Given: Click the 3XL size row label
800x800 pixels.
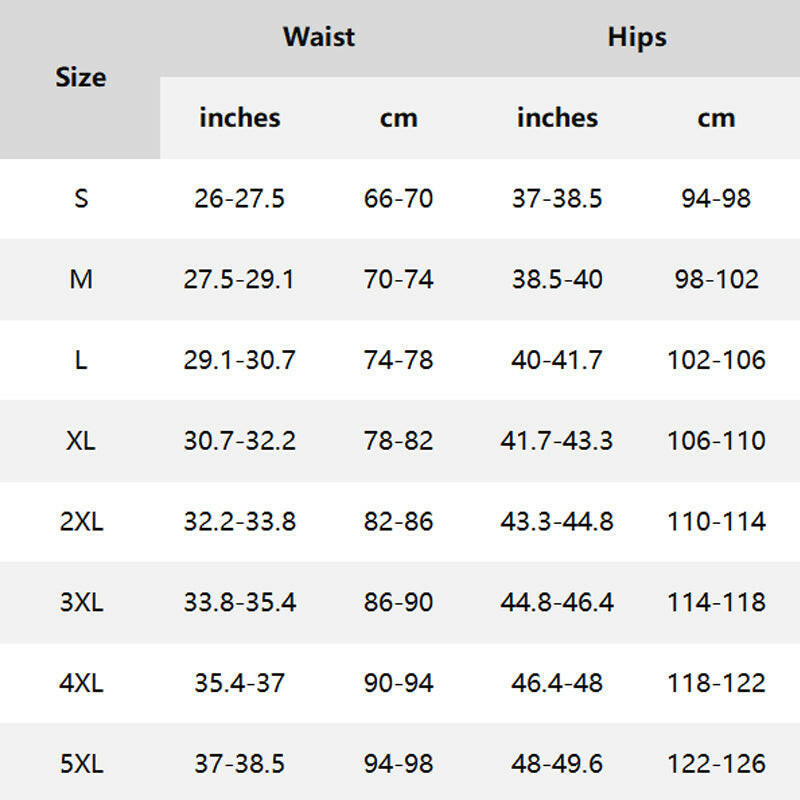Looking at the screenshot, I should (81, 603).
